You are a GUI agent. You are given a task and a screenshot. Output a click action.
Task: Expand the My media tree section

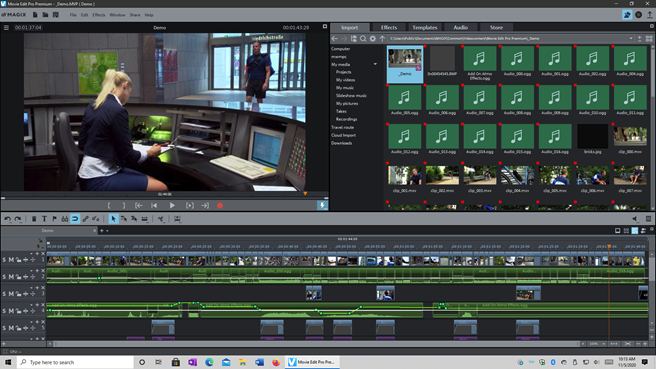click(375, 64)
